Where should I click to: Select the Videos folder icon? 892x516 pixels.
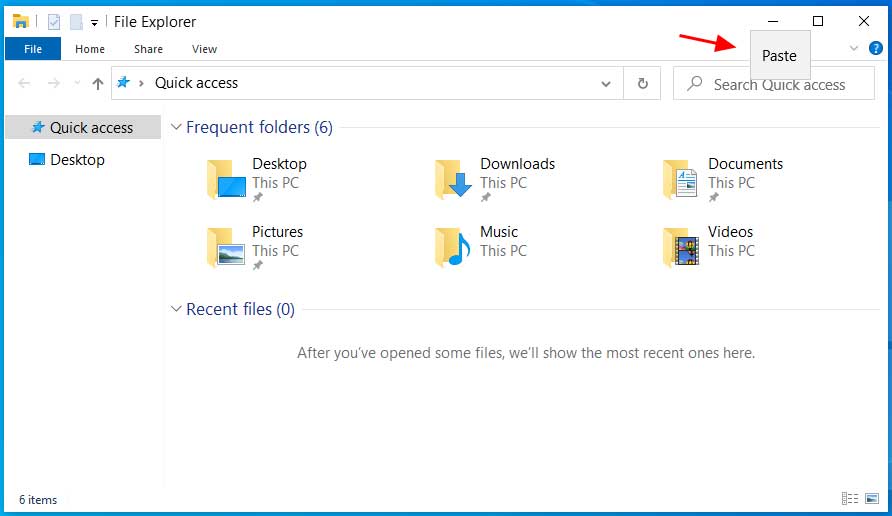[x=681, y=247]
